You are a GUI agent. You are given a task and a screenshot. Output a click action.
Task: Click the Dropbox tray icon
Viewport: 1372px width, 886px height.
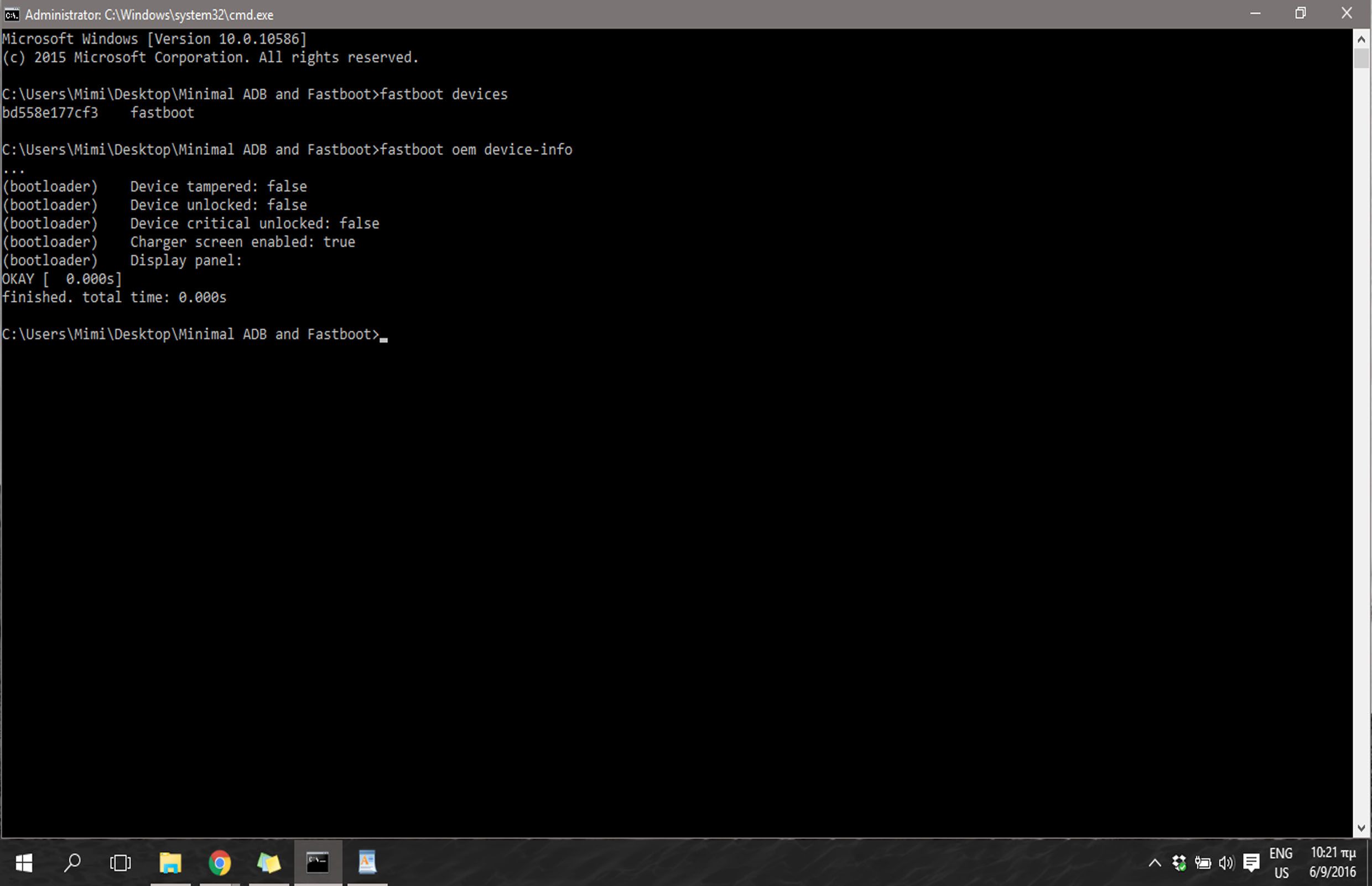(x=1178, y=862)
